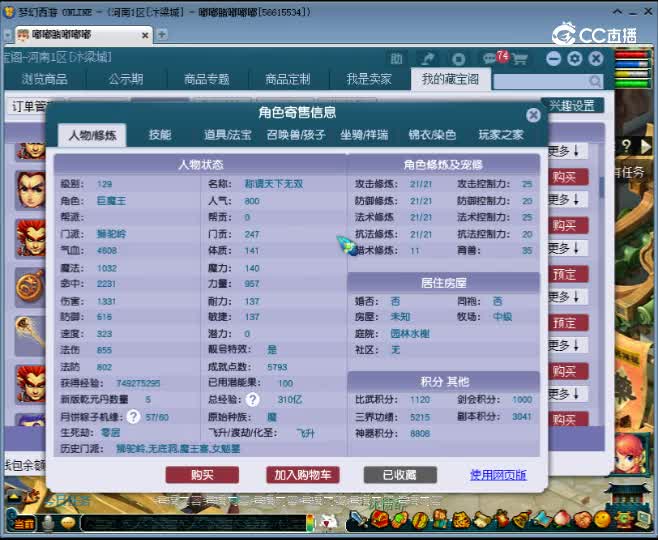Select the round amulet item thumbnail

(x=31, y=287)
